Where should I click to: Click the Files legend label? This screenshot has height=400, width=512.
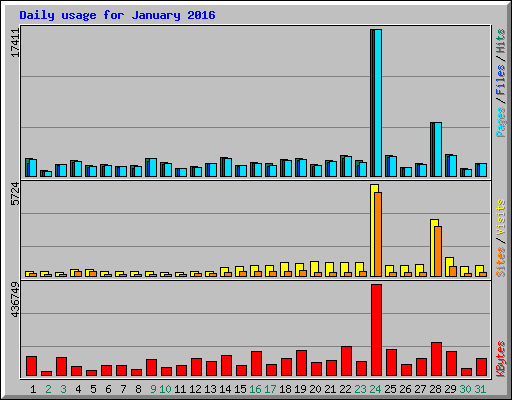tap(501, 80)
